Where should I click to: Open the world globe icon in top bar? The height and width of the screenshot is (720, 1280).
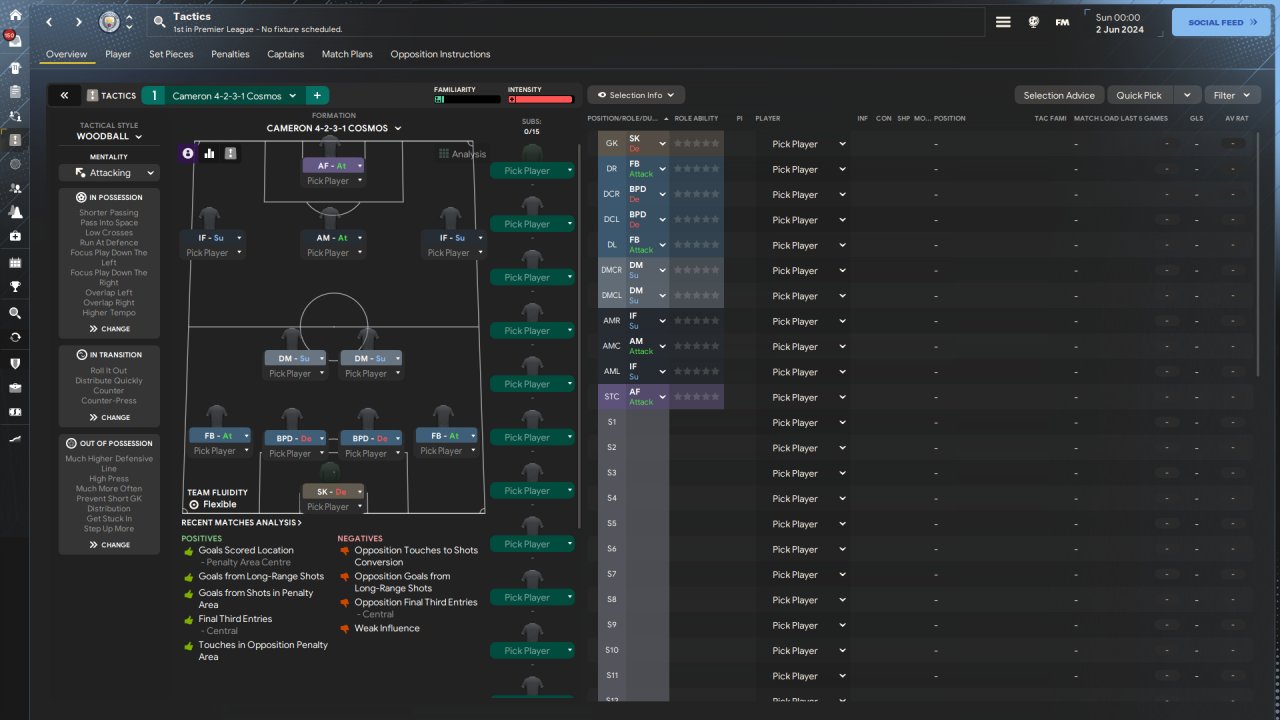click(1034, 22)
